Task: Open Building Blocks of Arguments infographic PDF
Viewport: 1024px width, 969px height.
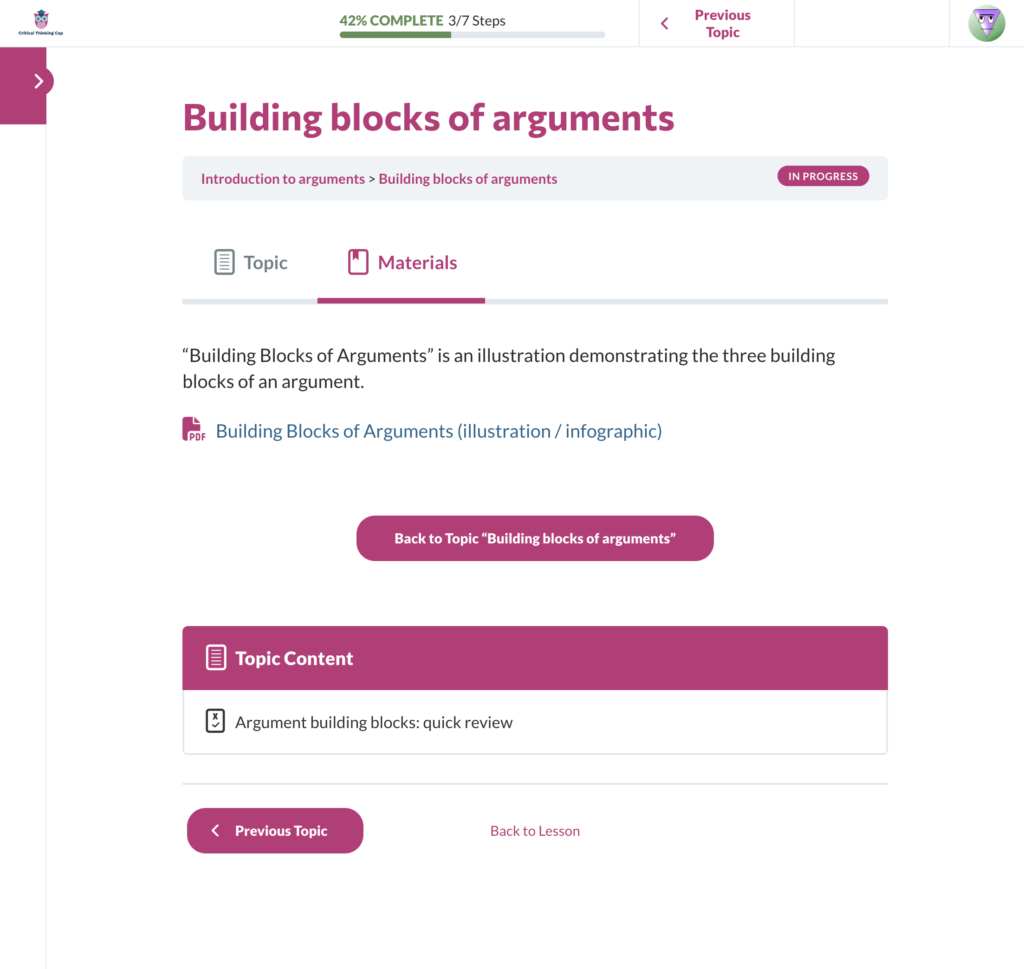Action: click(x=438, y=431)
